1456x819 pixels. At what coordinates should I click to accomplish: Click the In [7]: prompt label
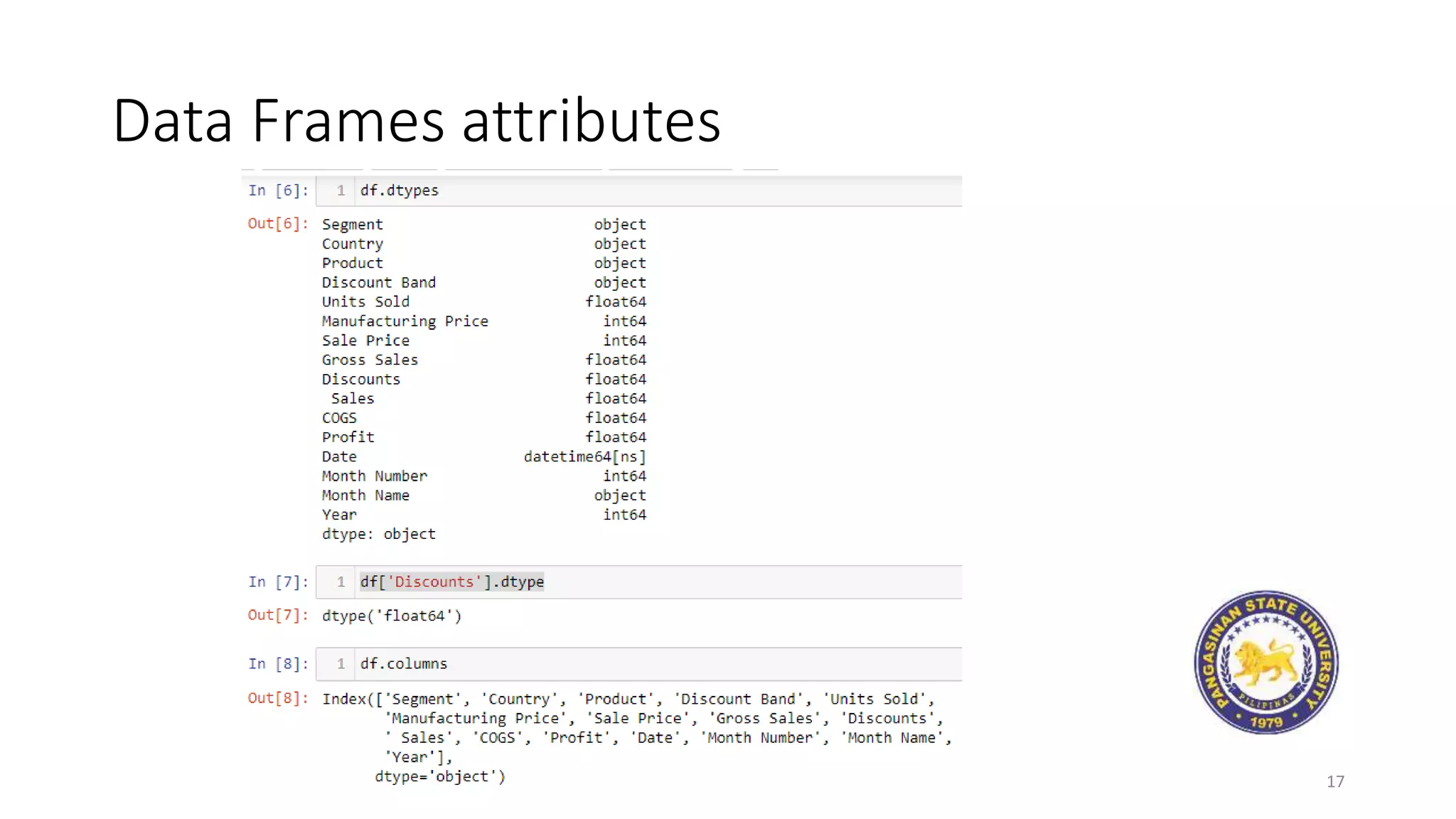pos(278,582)
